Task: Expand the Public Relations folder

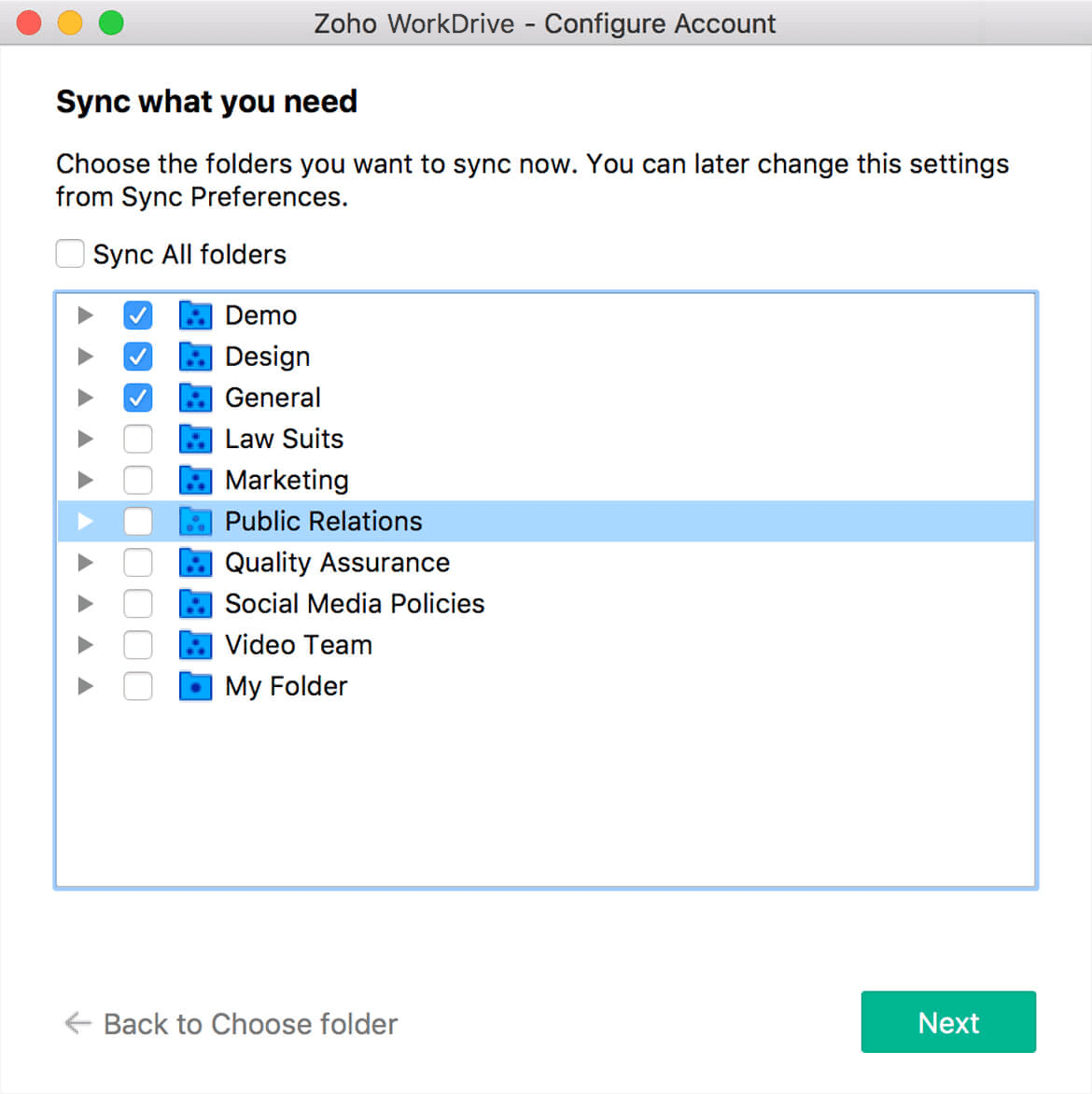Action: pos(85,521)
